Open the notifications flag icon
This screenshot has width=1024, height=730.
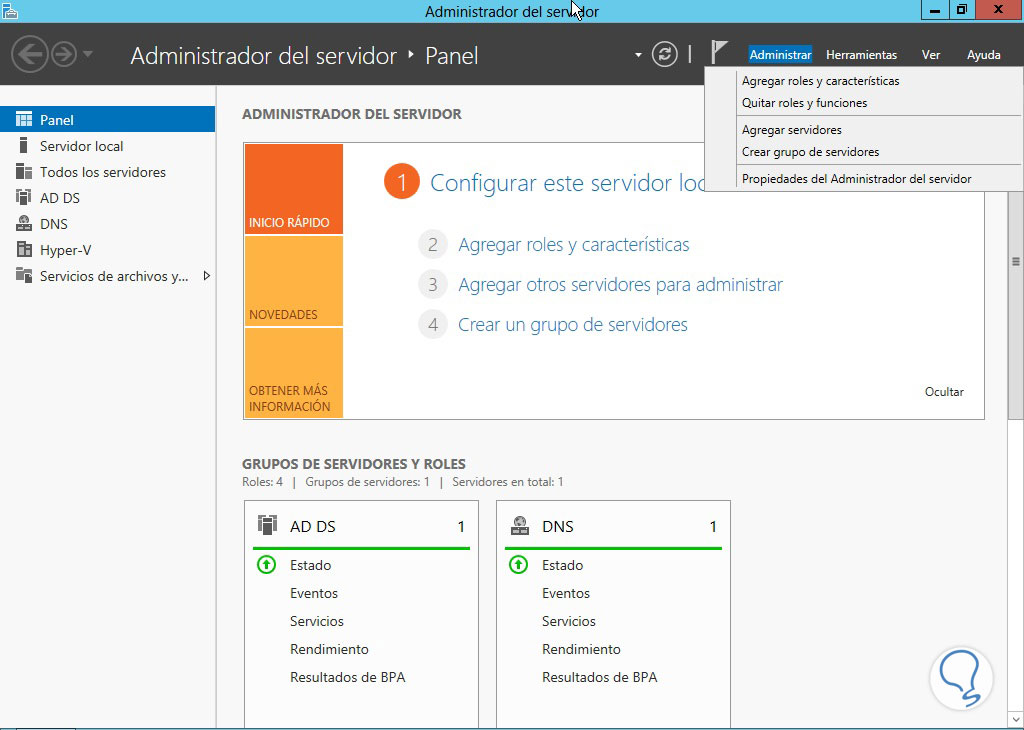pos(718,52)
